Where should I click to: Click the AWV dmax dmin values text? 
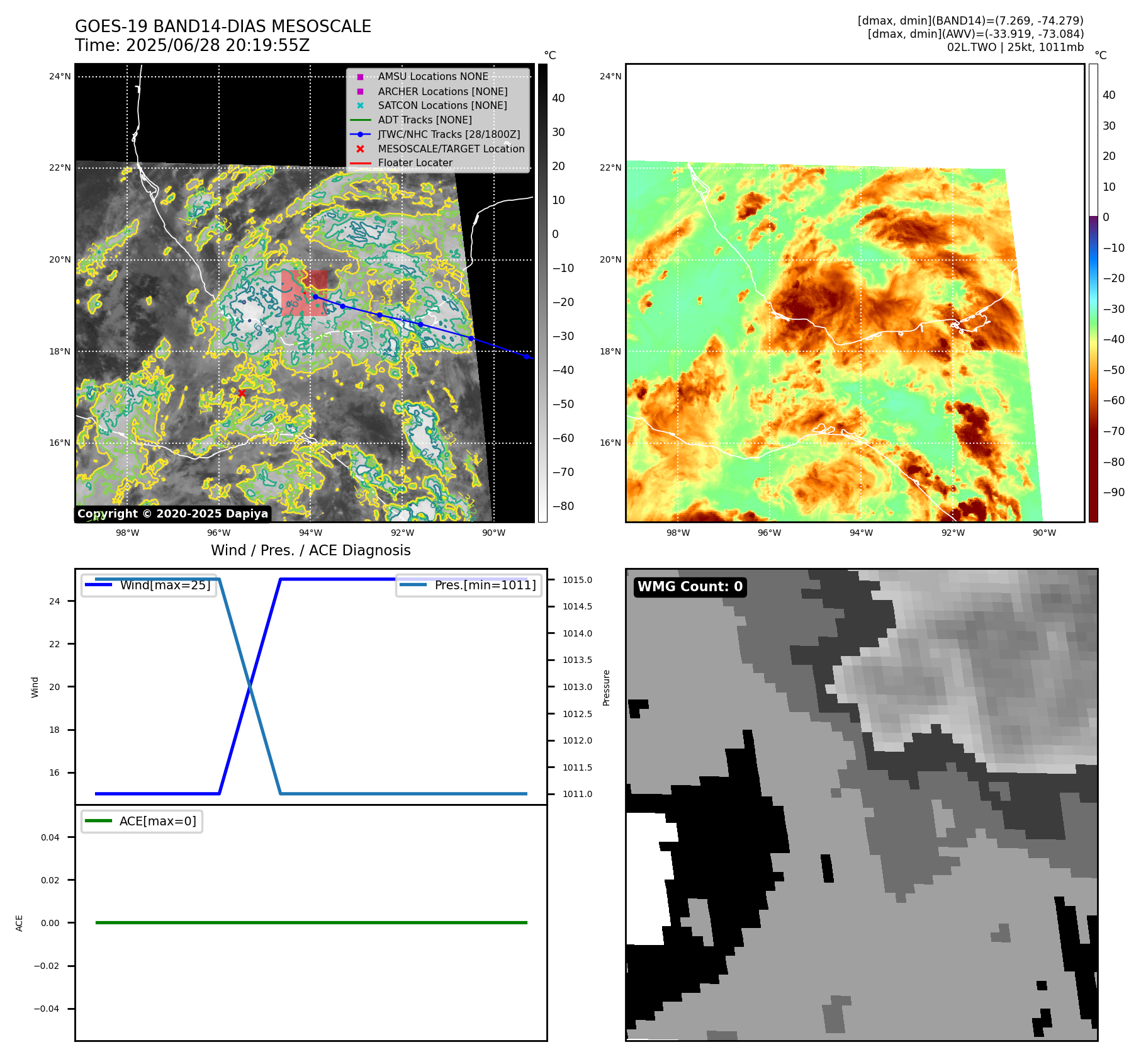[x=975, y=34]
